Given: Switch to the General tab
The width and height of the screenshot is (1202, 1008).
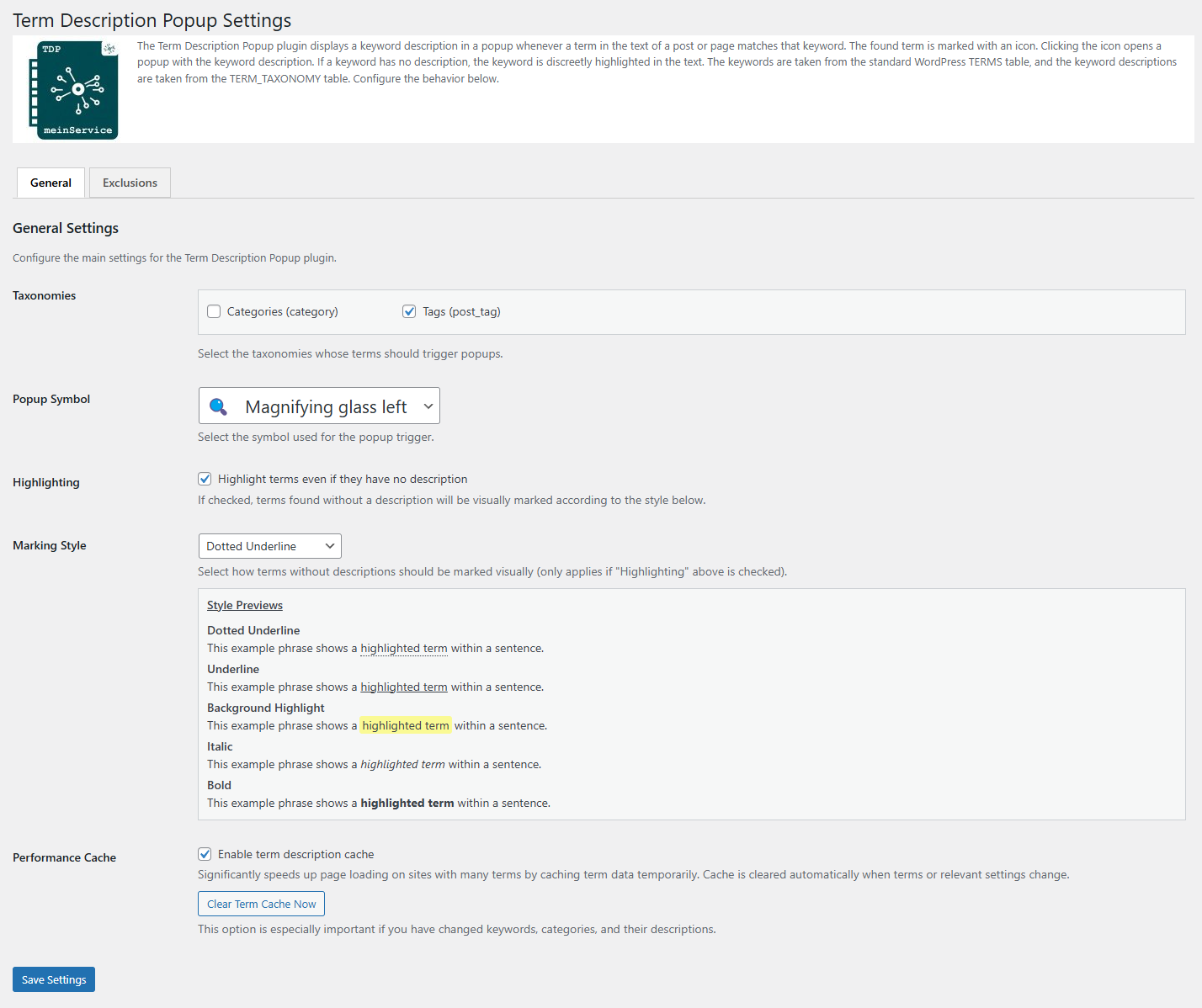Looking at the screenshot, I should [51, 183].
